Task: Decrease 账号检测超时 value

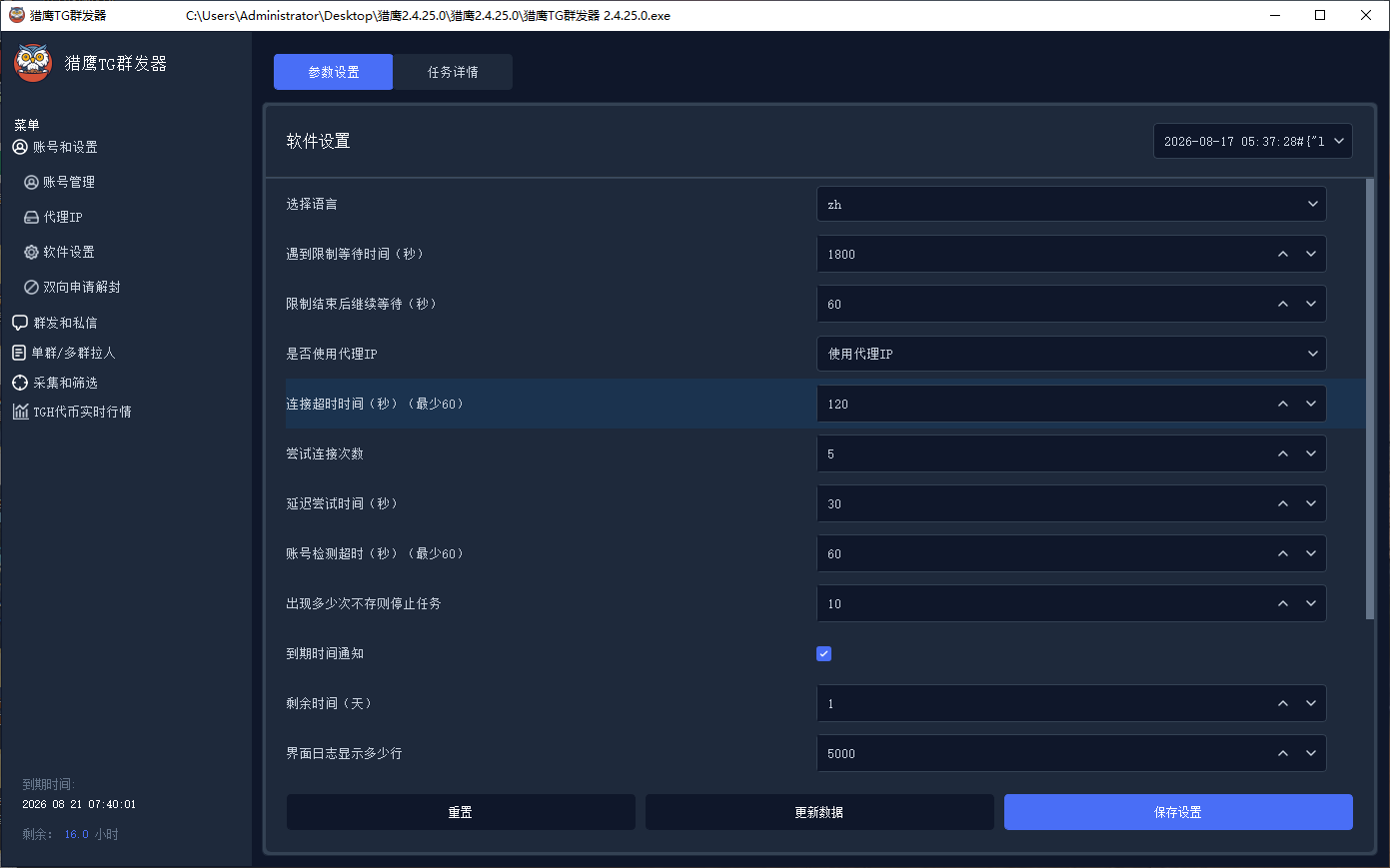Action: click(1311, 553)
